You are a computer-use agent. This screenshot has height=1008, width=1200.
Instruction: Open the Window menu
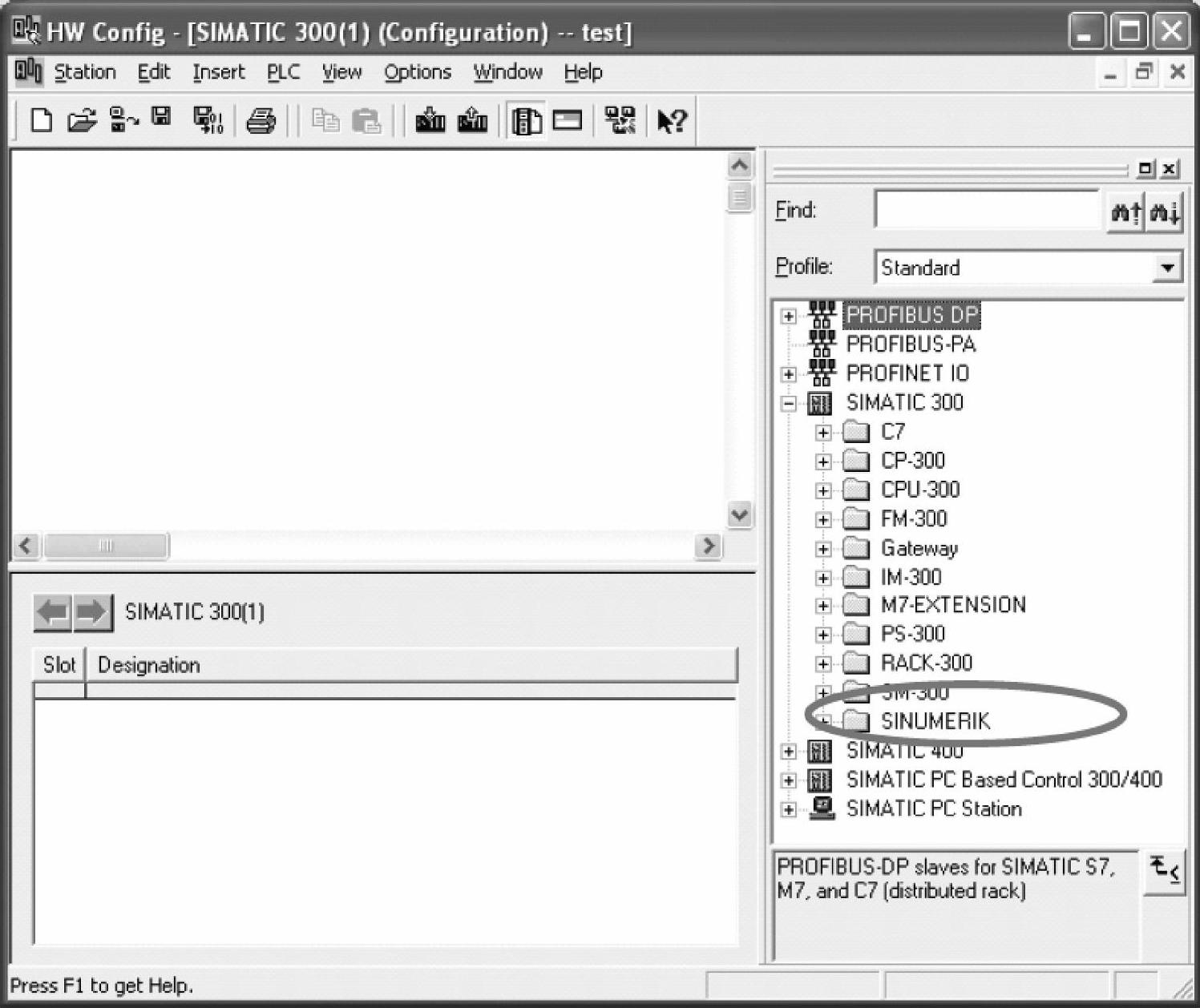point(508,72)
